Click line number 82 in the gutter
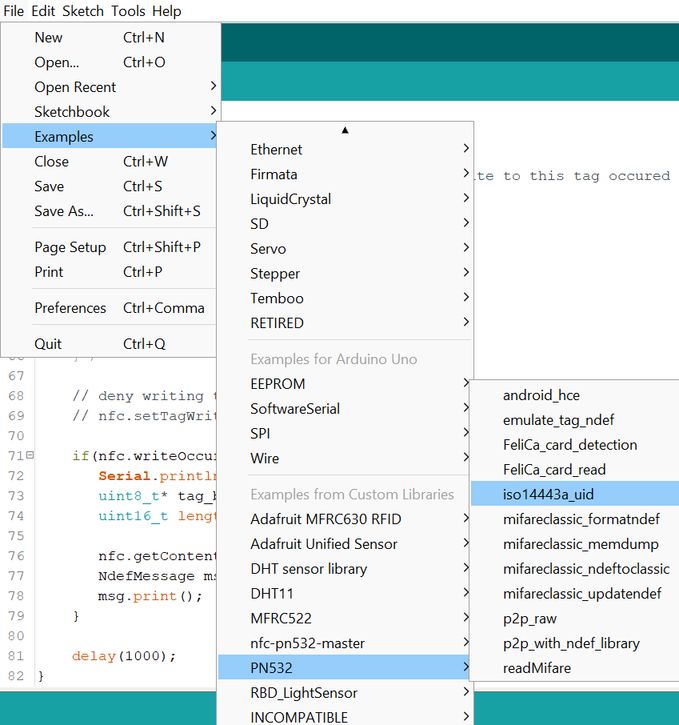This screenshot has width=679, height=725. (x=16, y=676)
